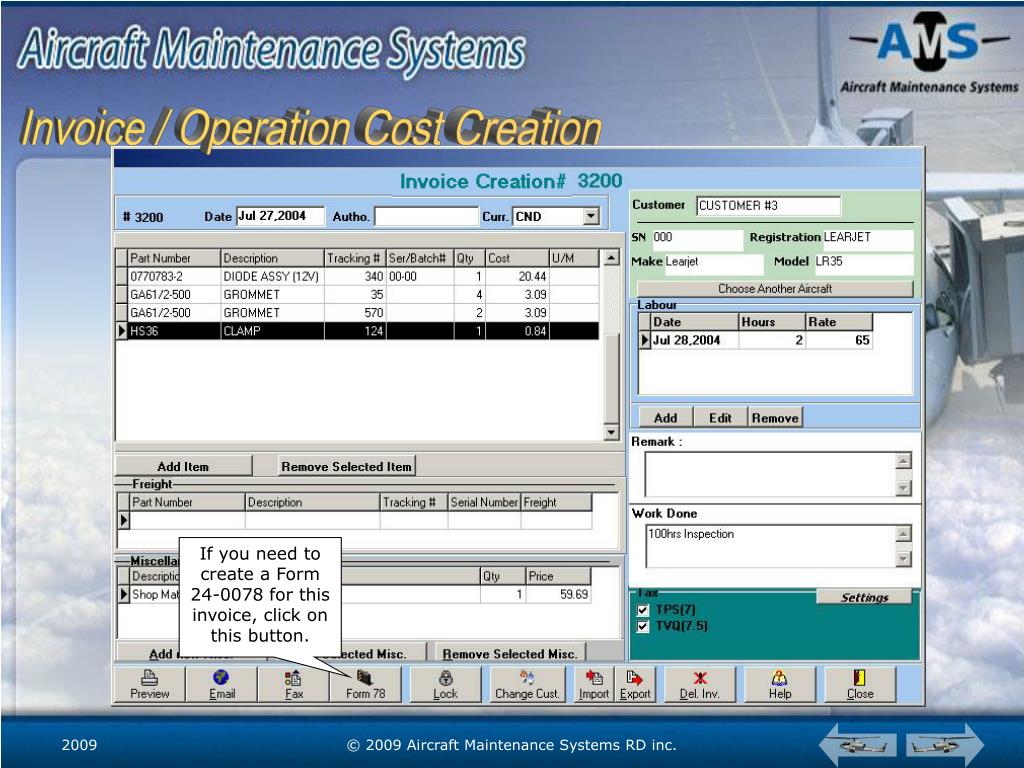Click the Remark box up scroll arrow
This screenshot has height=768, width=1024.
pyautogui.click(x=903, y=462)
